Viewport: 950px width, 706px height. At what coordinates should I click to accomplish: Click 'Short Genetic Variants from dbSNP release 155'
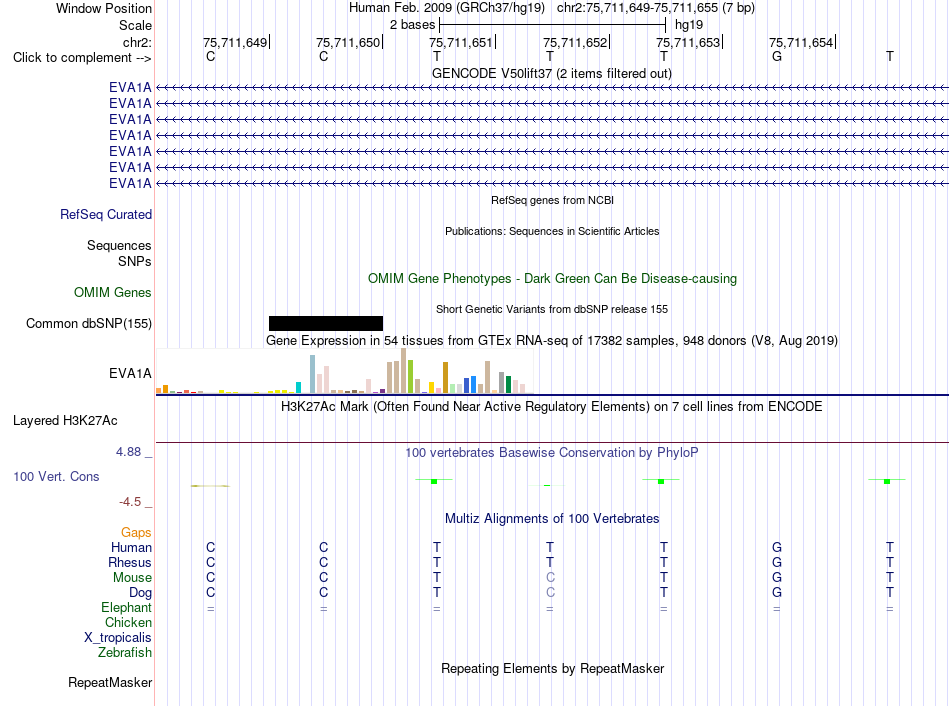(x=552, y=309)
